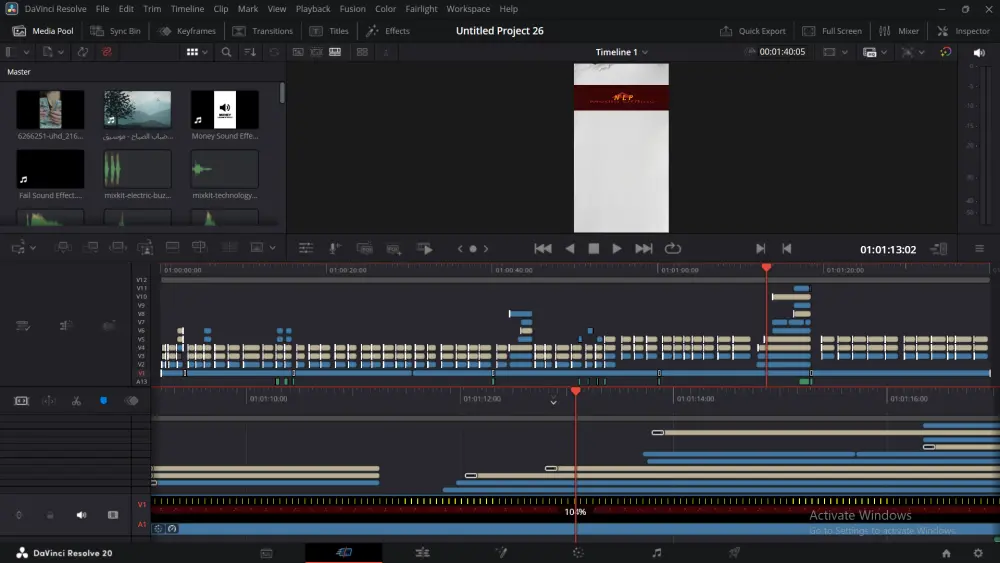Open the Inspector panel
Viewport: 1000px width, 563px height.
tap(963, 31)
